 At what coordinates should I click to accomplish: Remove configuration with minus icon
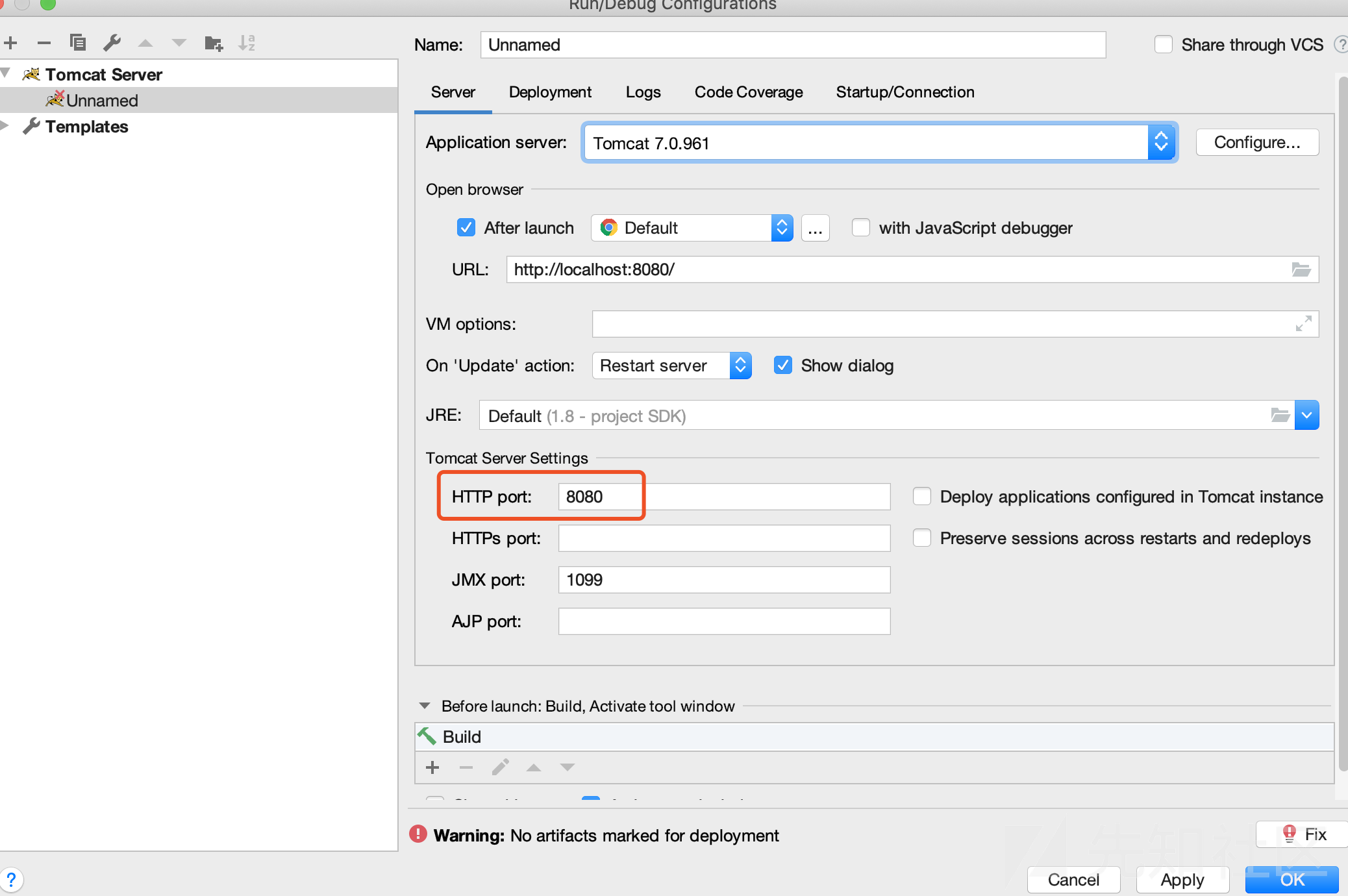[44, 44]
